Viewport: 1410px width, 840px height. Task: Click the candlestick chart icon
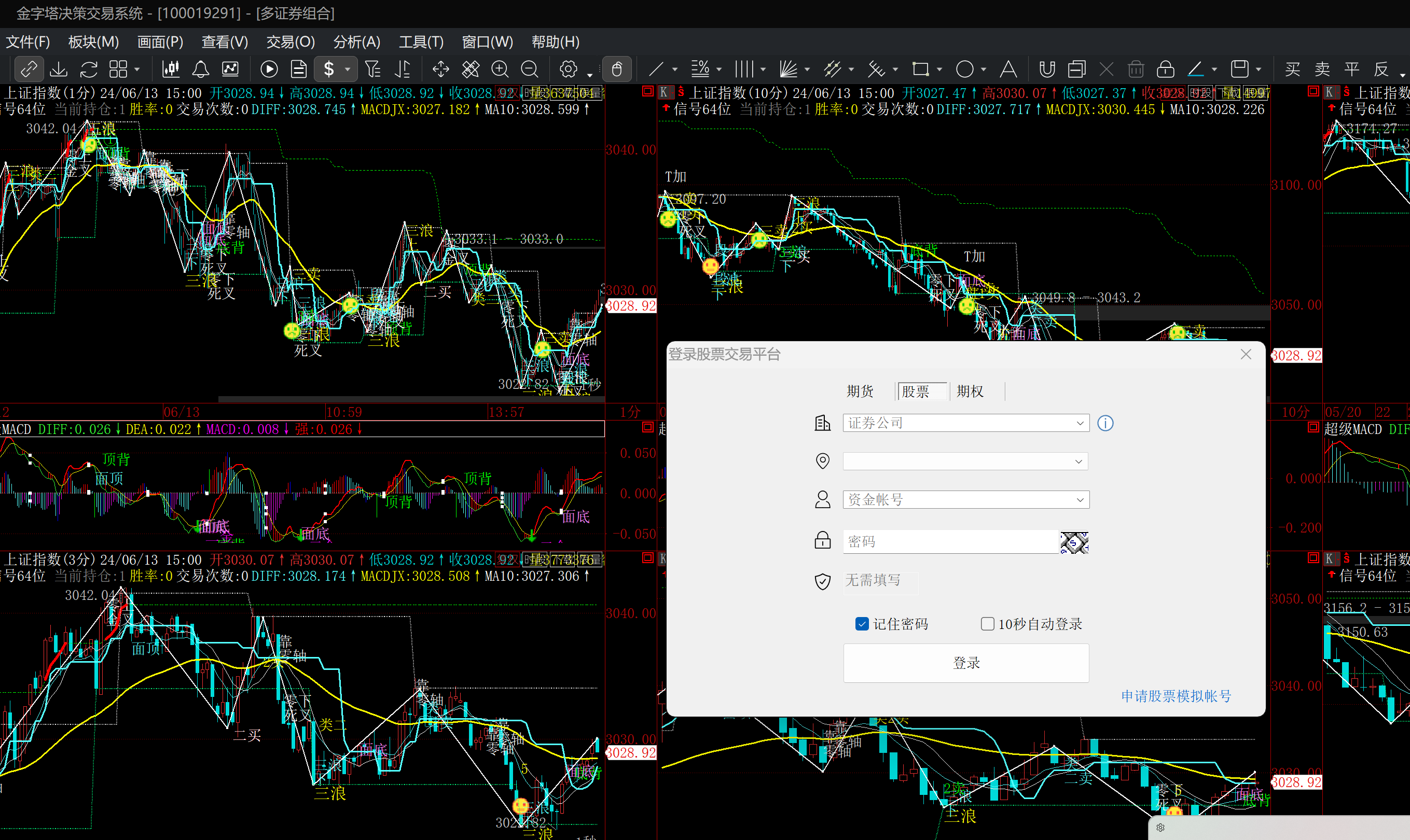tap(171, 69)
